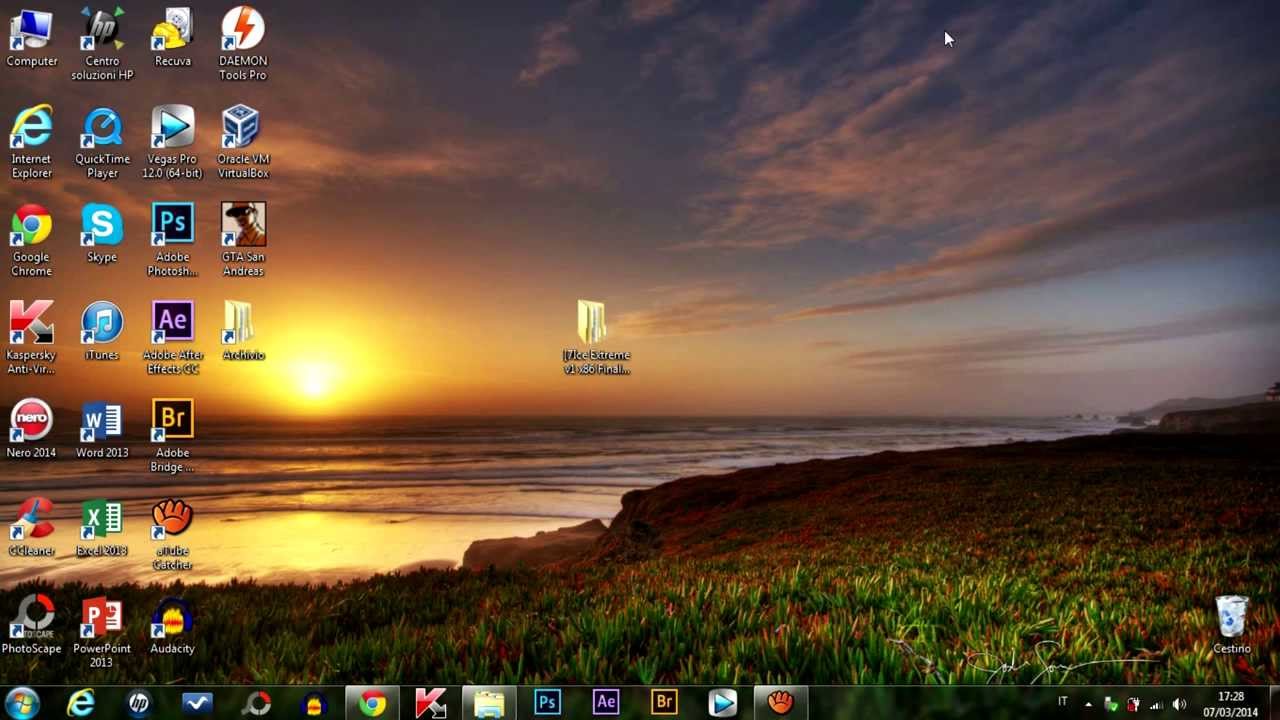Select Adobe After Effects CC icon
1280x720 pixels.
pos(172,339)
